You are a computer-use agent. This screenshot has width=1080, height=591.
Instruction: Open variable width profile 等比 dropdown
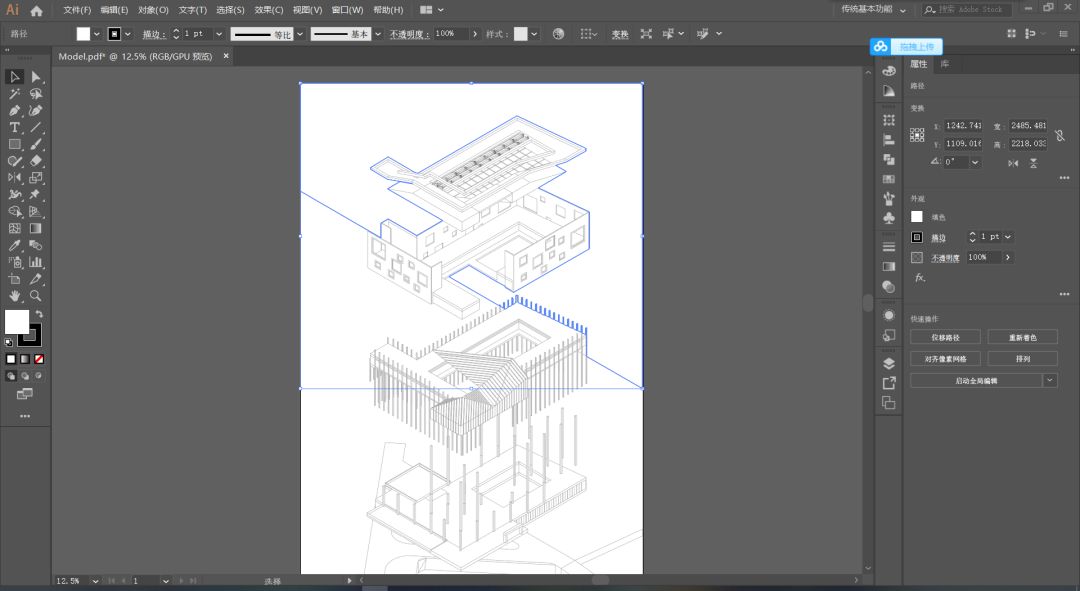[x=300, y=34]
